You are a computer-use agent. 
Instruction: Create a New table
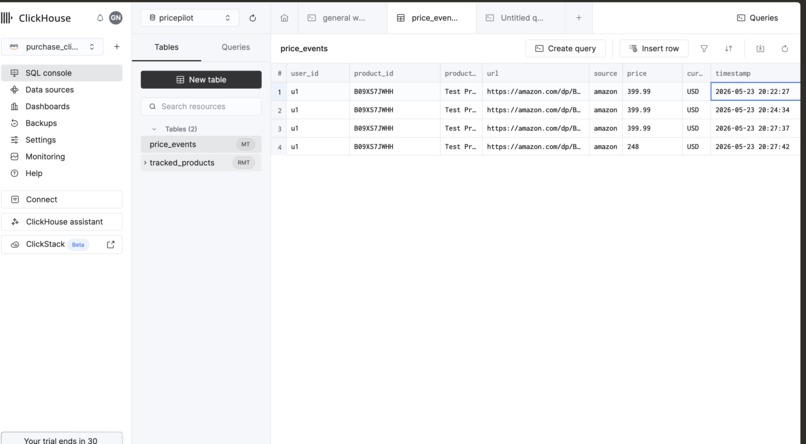pos(201,80)
